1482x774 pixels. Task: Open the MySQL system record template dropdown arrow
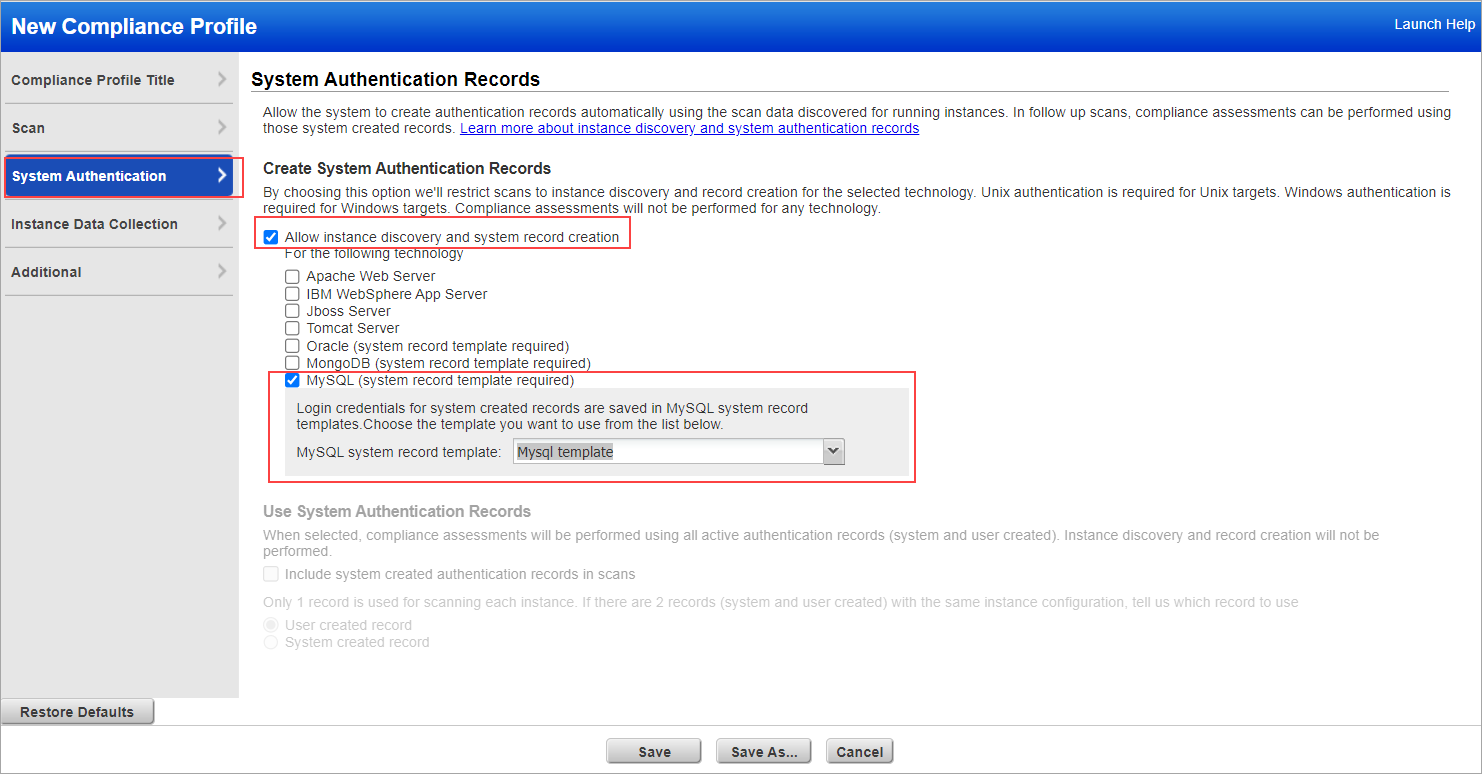833,451
